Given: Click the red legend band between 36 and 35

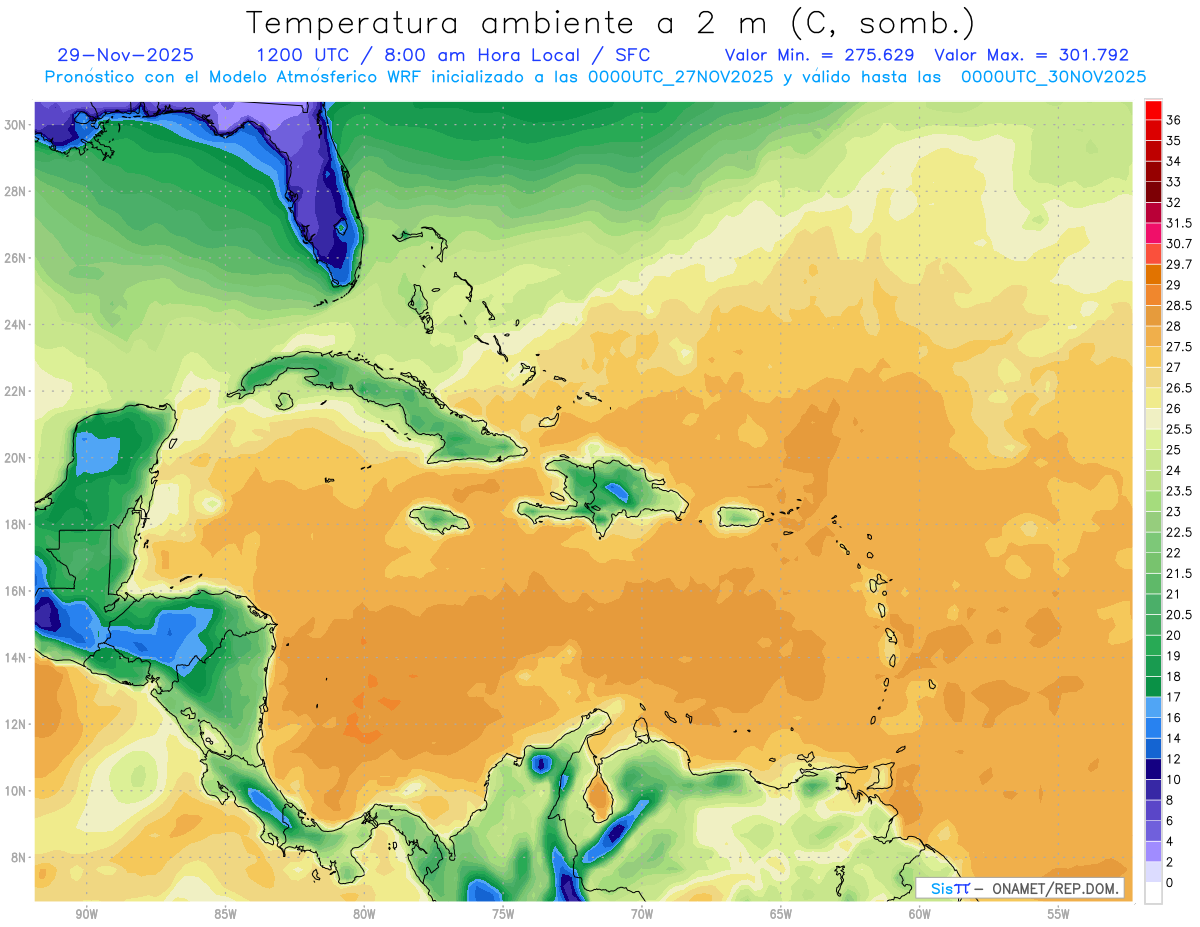Looking at the screenshot, I should click(1153, 130).
